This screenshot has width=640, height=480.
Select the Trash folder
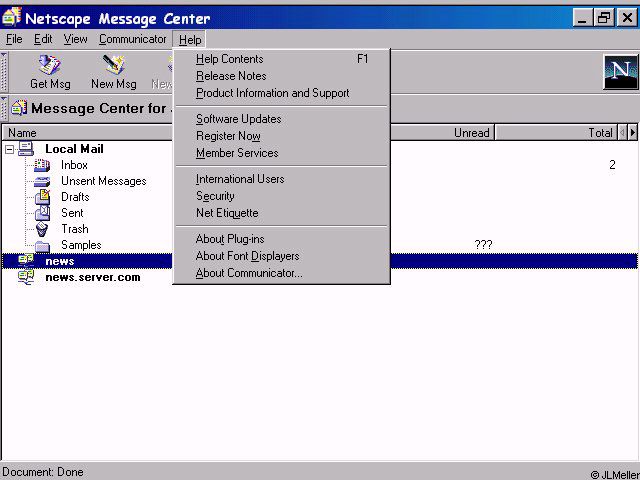point(75,229)
